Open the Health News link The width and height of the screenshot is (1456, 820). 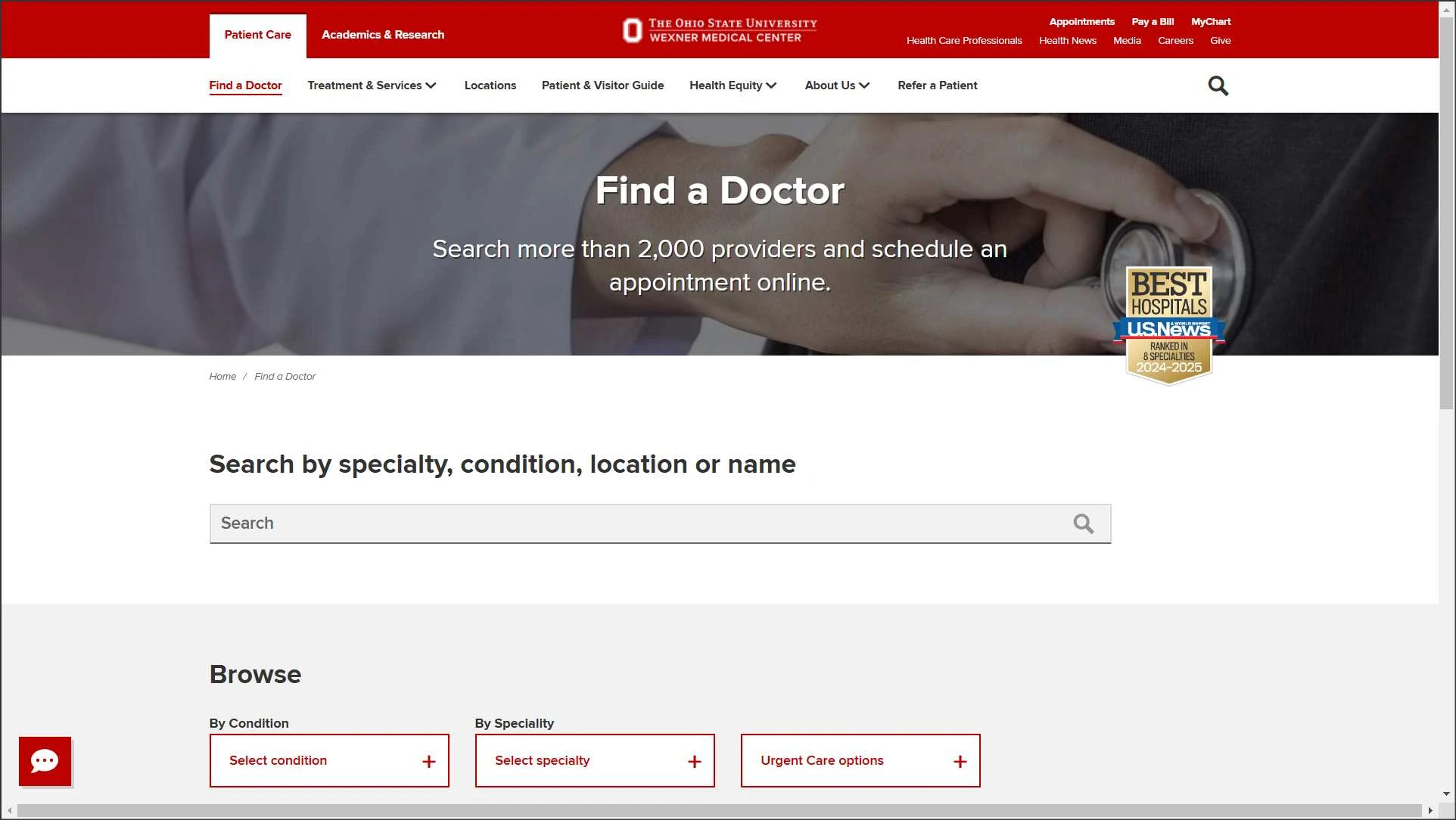(1067, 41)
